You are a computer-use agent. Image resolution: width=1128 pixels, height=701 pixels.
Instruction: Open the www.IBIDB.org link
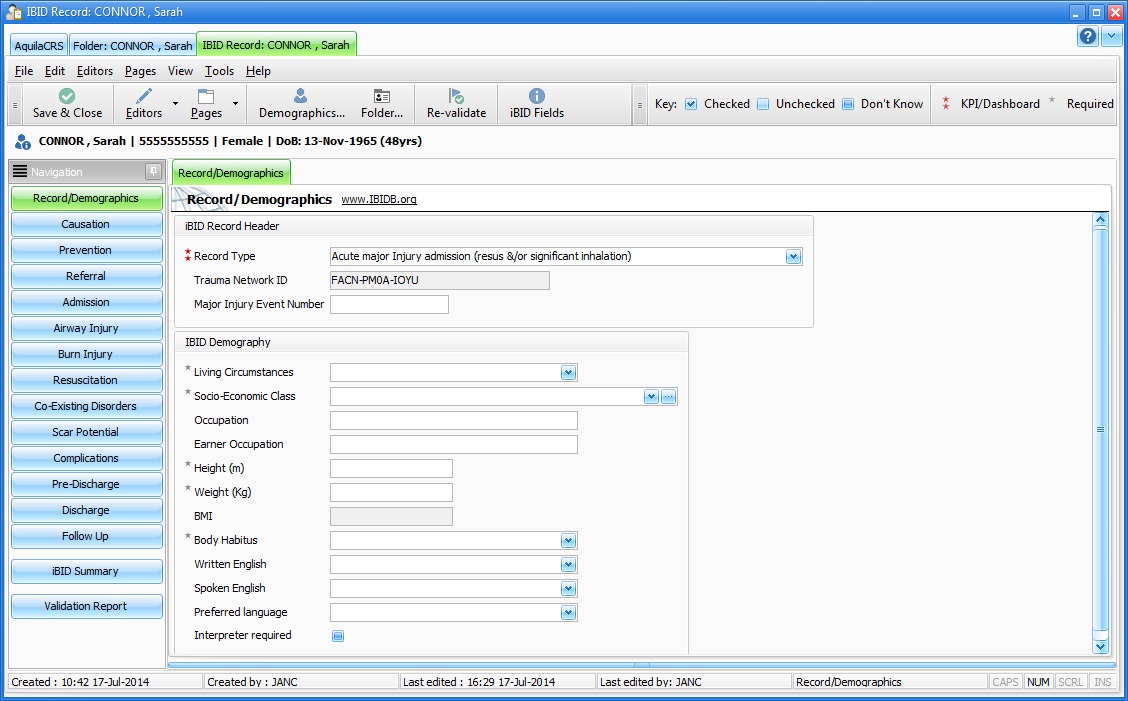pos(379,200)
